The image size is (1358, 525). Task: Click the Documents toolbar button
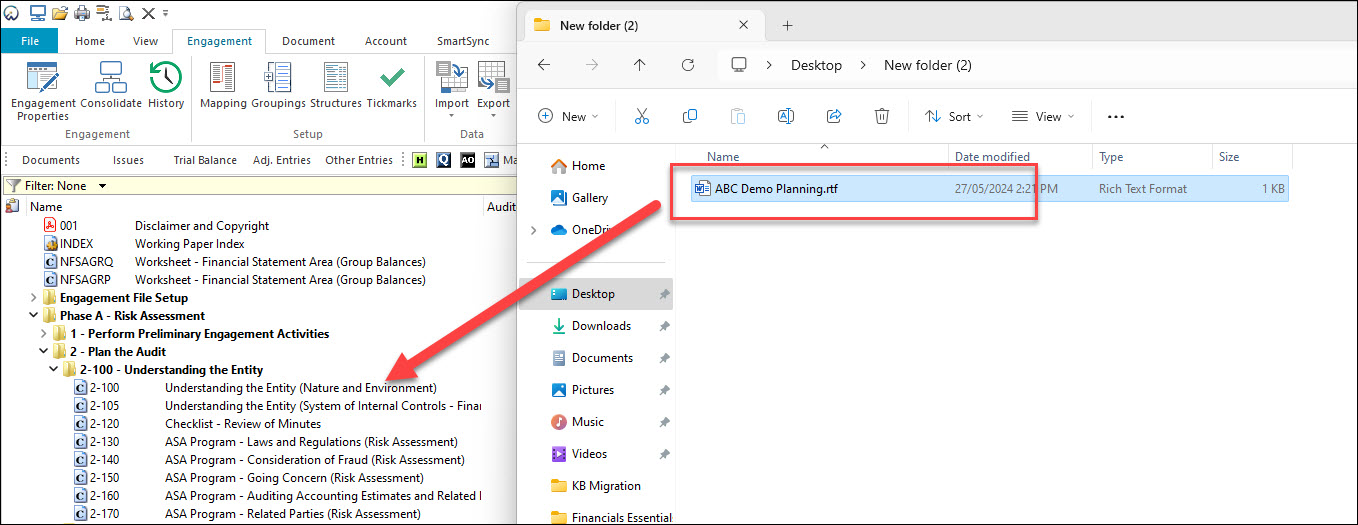pyautogui.click(x=51, y=160)
